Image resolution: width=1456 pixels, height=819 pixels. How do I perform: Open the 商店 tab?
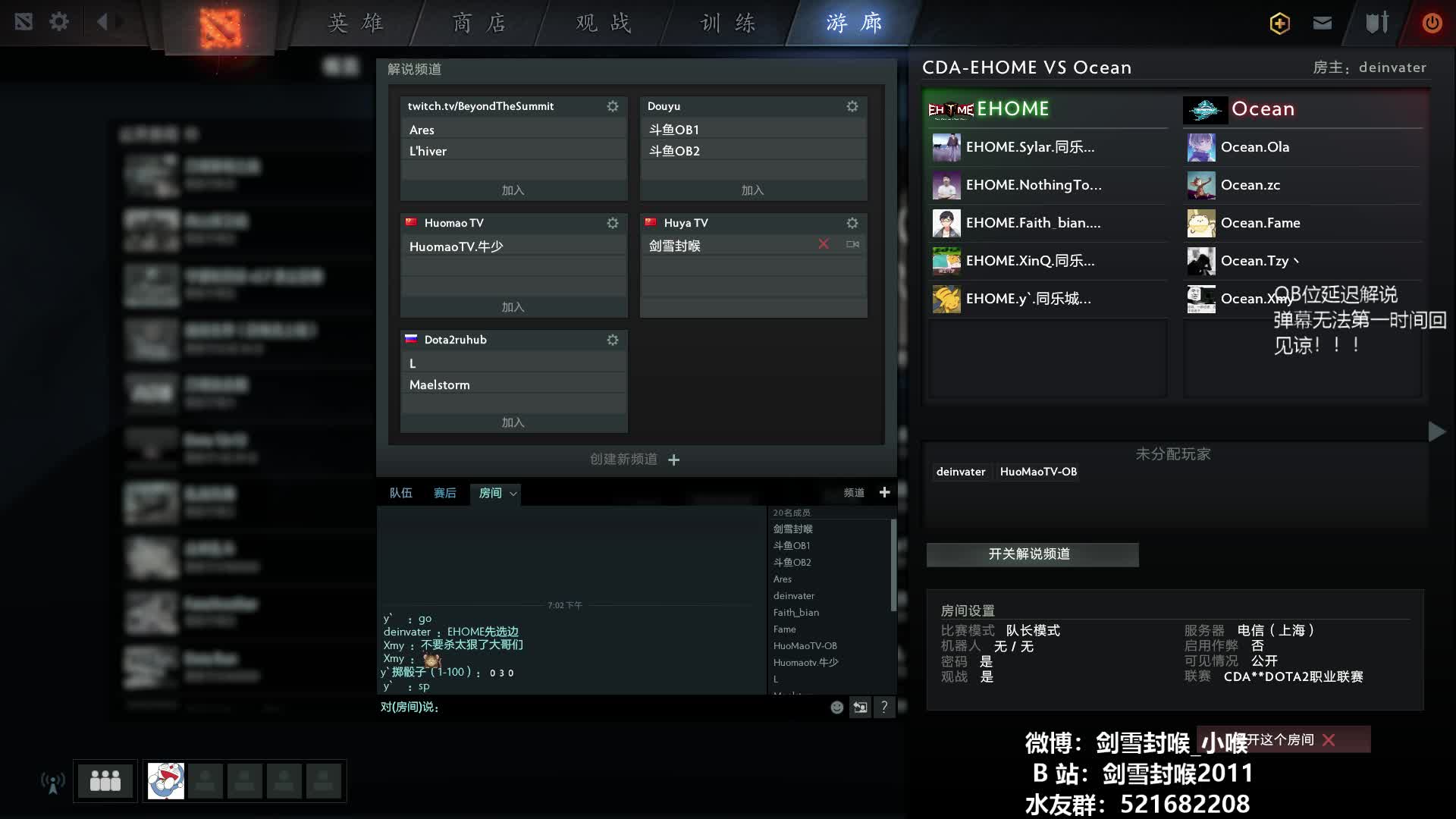click(x=479, y=23)
